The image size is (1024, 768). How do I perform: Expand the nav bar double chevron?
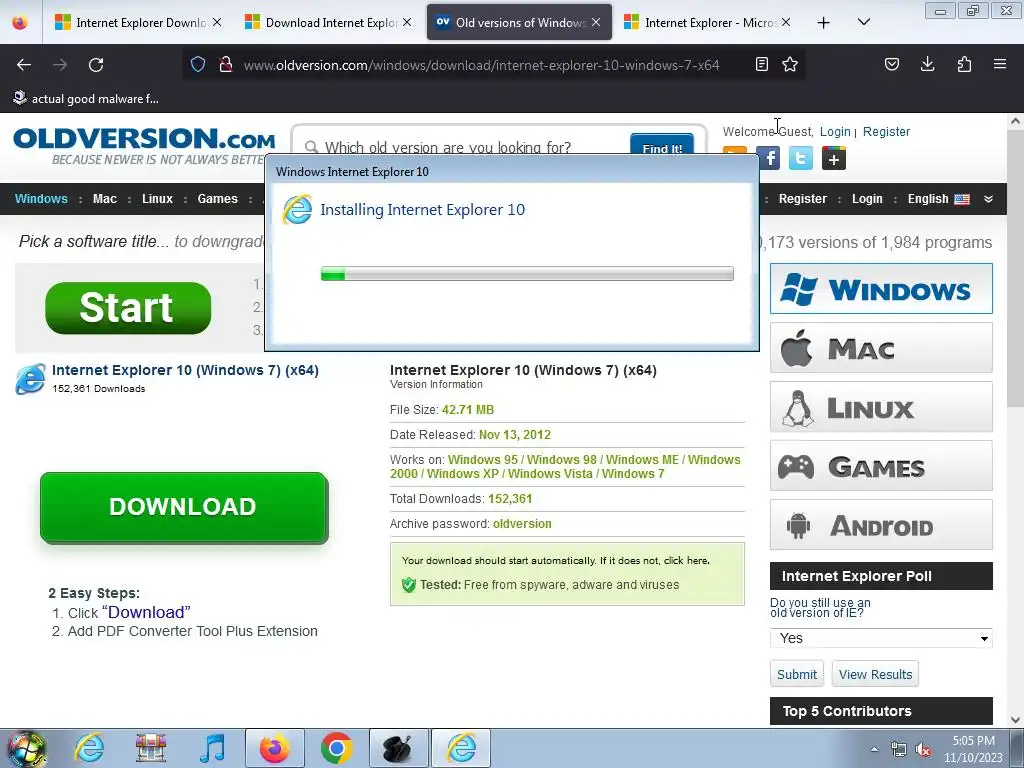(x=988, y=199)
